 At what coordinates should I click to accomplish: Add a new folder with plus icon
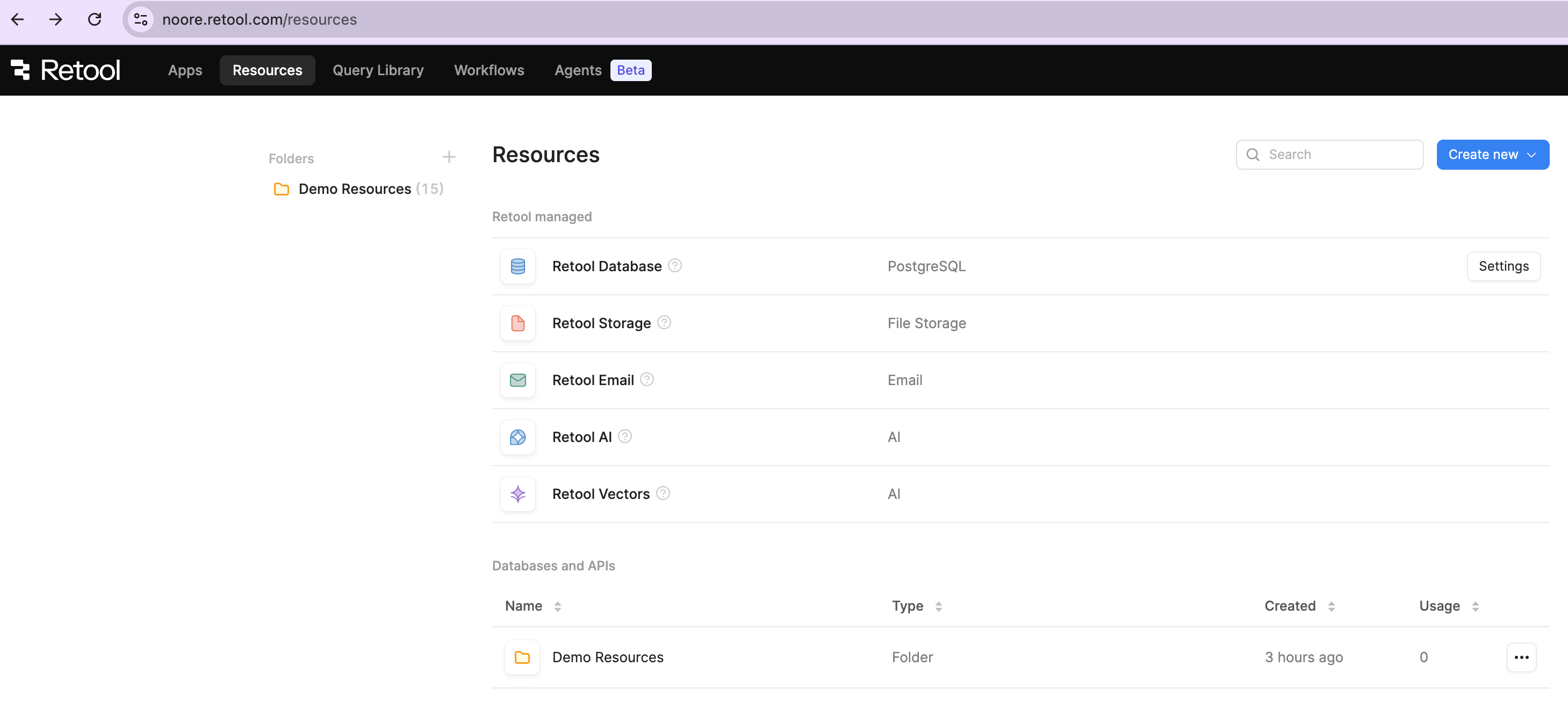(449, 157)
